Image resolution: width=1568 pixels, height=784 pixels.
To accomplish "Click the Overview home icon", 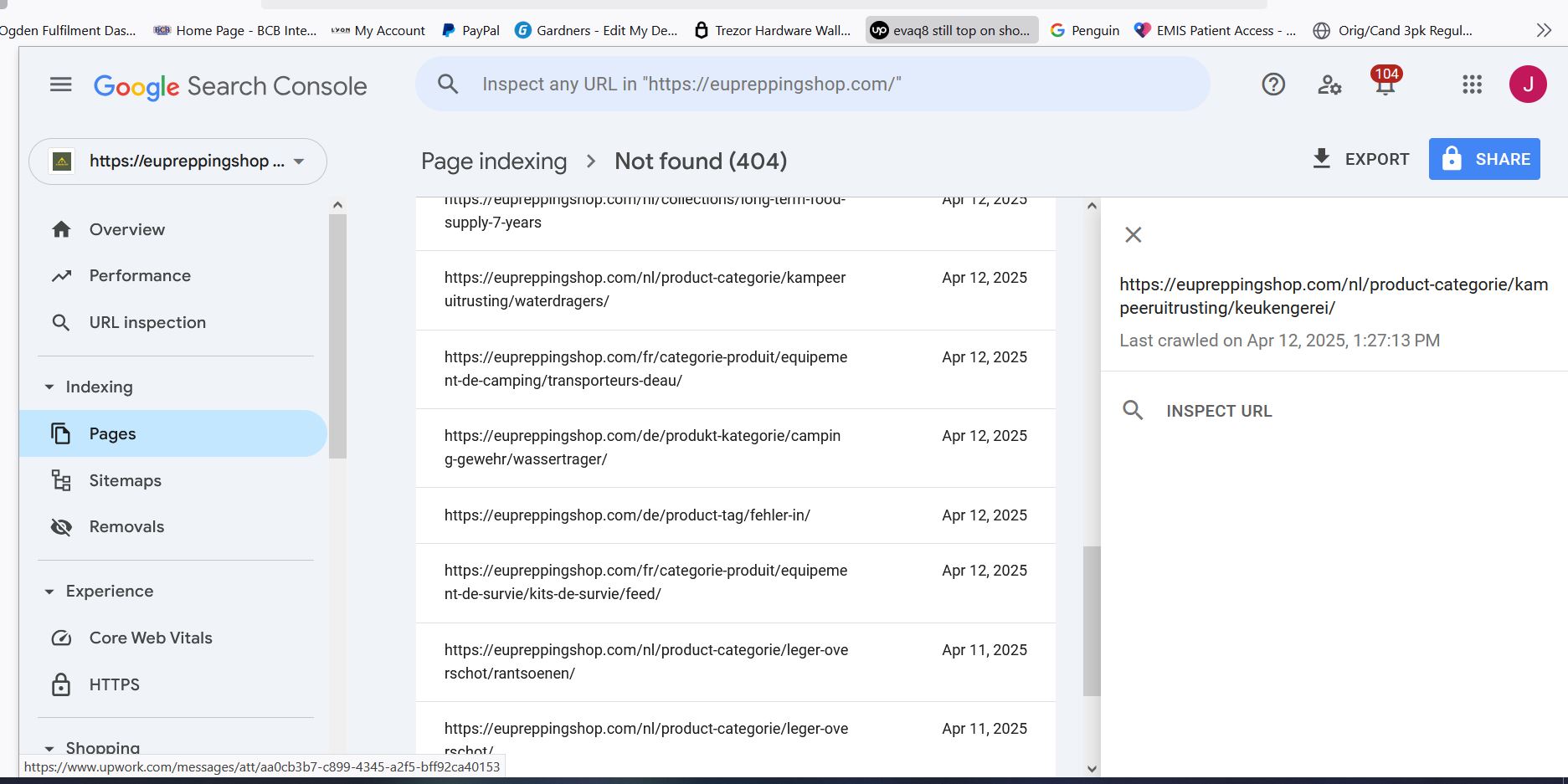I will pos(61,229).
